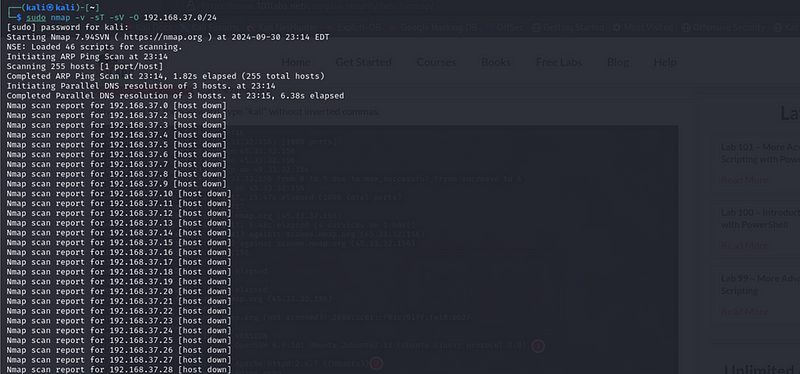The width and height of the screenshot is (800, 374).
Task: Click the scan report line for 192.168.37.16
Action: (x=119, y=252)
